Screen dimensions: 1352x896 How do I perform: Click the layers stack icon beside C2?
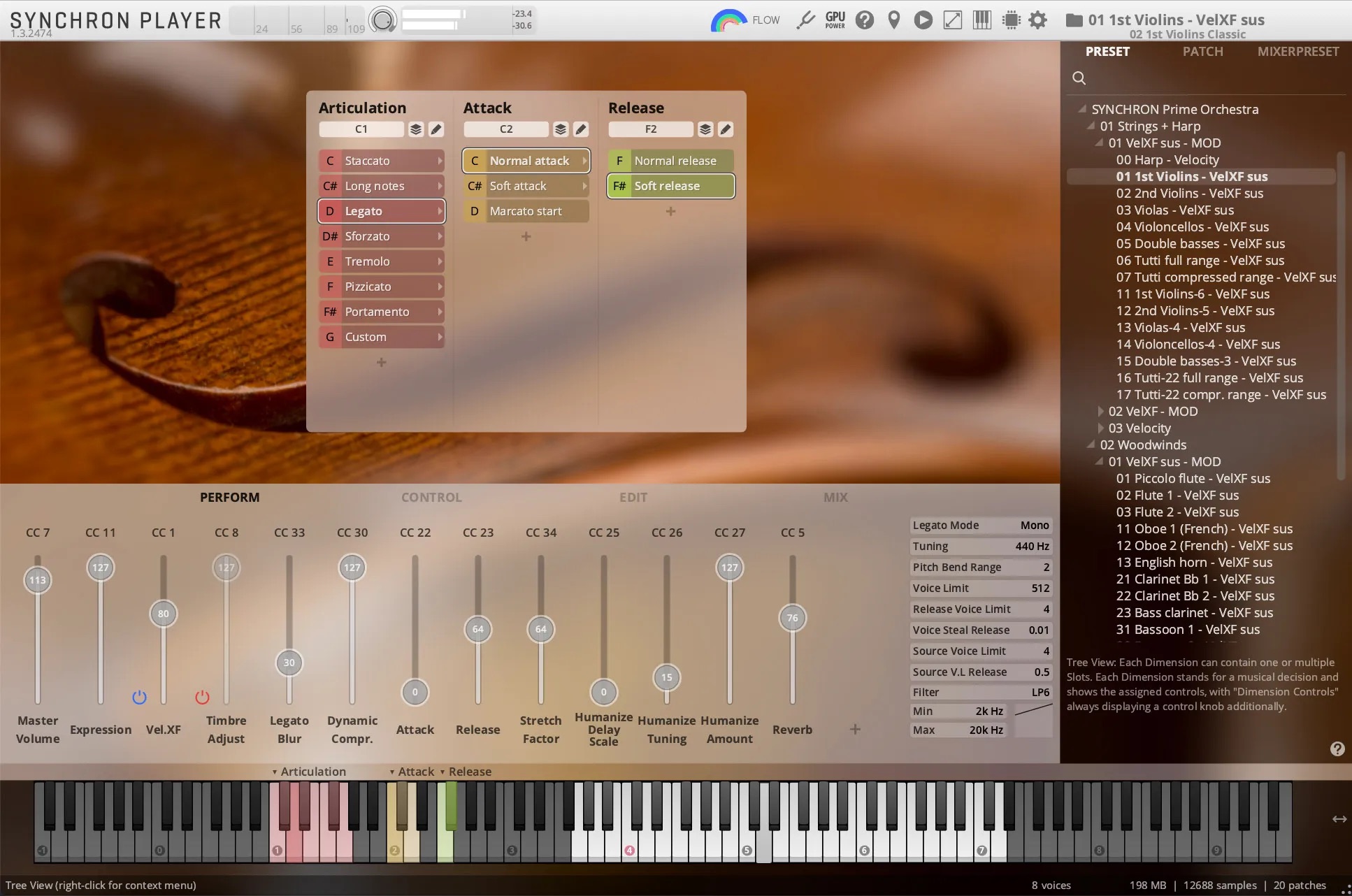(560, 129)
